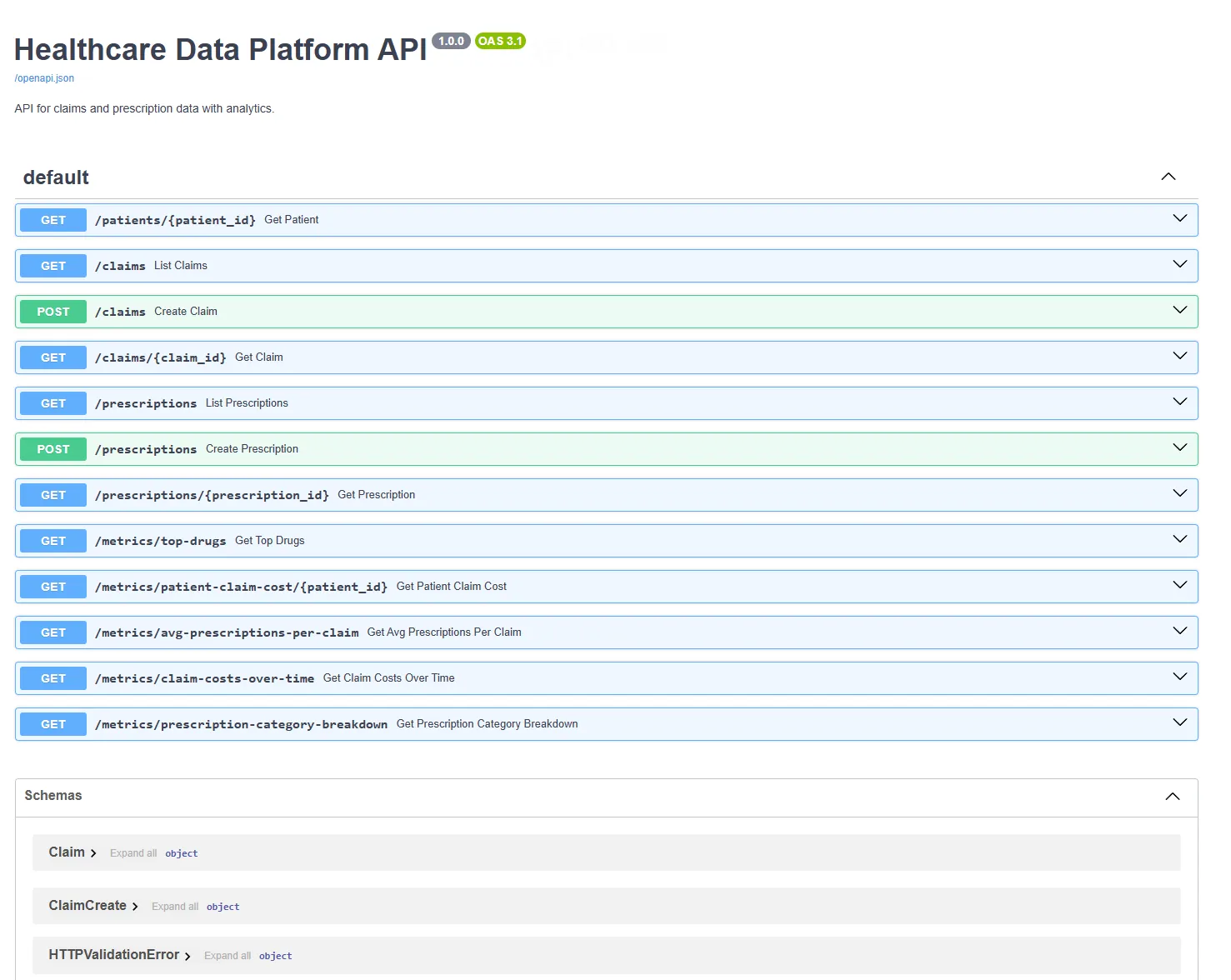Click Expand all next to Claim schema

click(133, 853)
